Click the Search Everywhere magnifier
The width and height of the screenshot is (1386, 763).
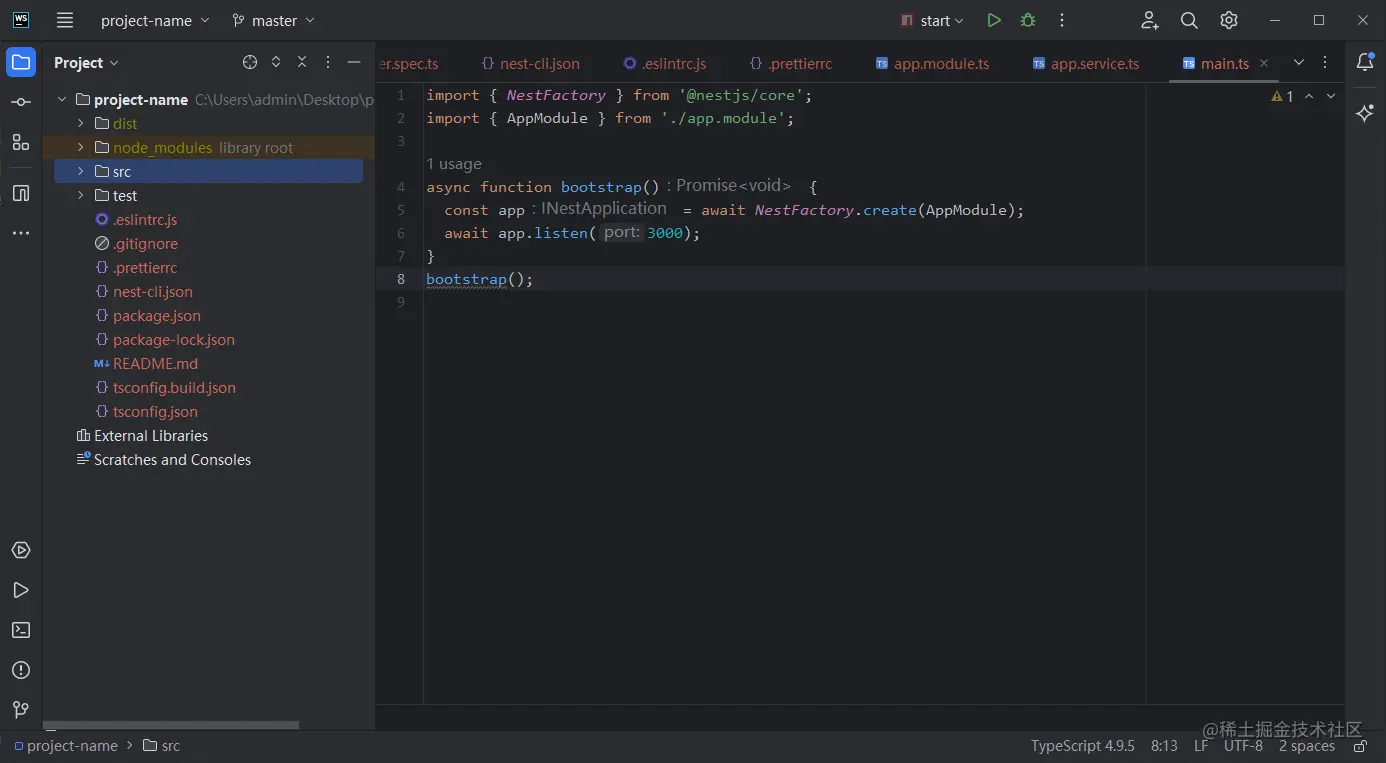(x=1189, y=20)
